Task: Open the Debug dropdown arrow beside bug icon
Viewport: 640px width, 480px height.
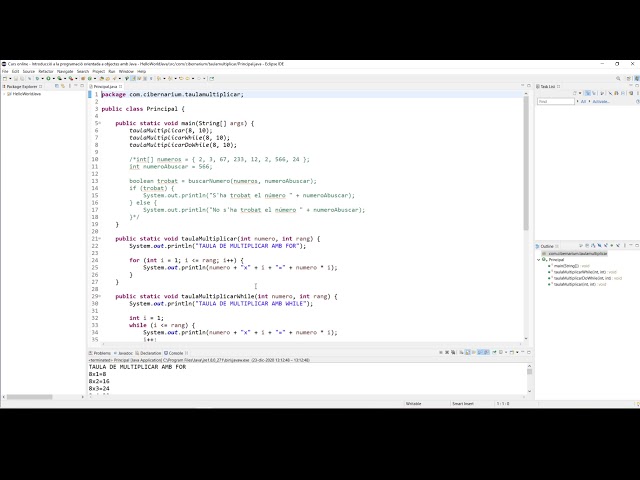Action: [x=42, y=78]
